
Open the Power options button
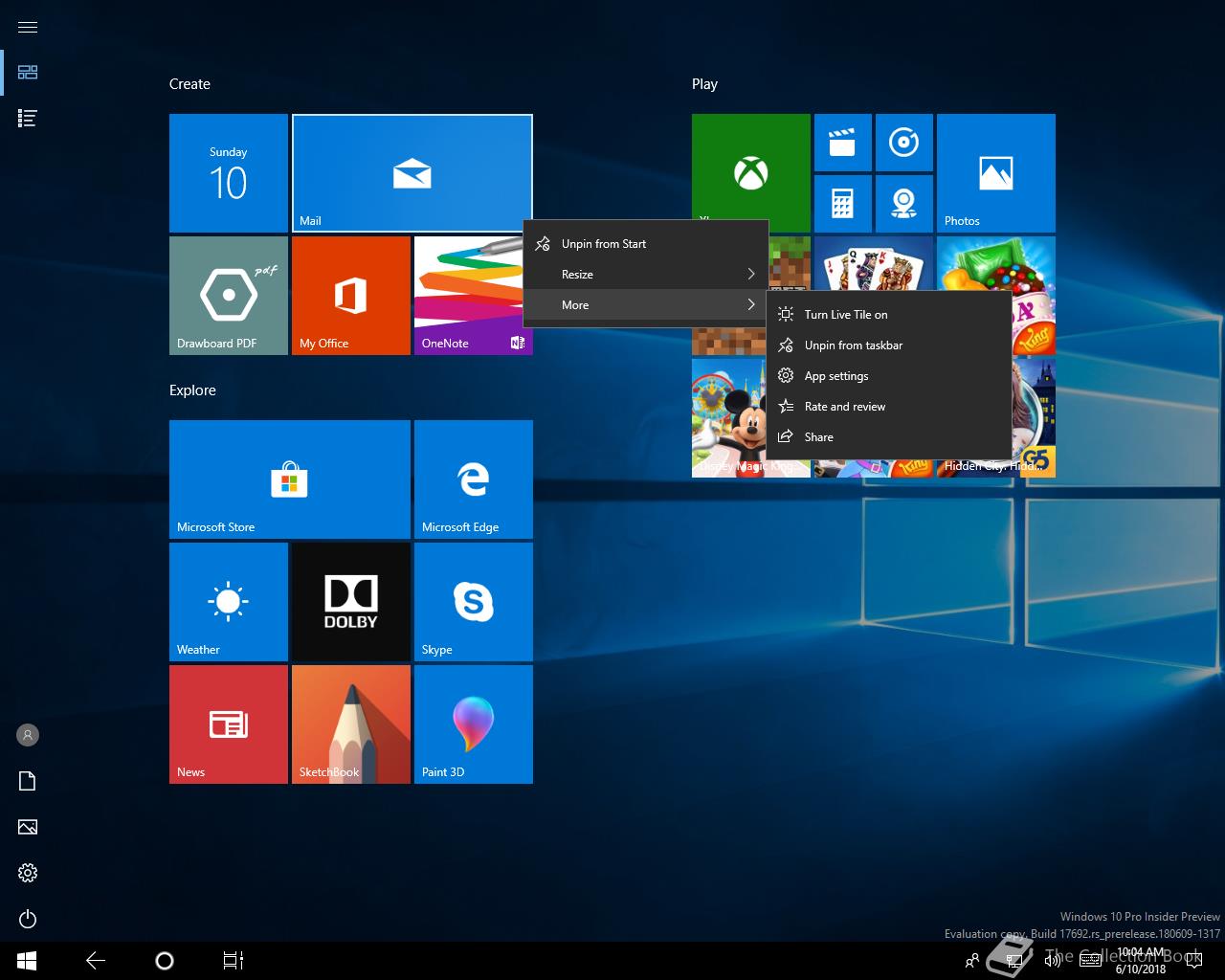tap(28, 919)
